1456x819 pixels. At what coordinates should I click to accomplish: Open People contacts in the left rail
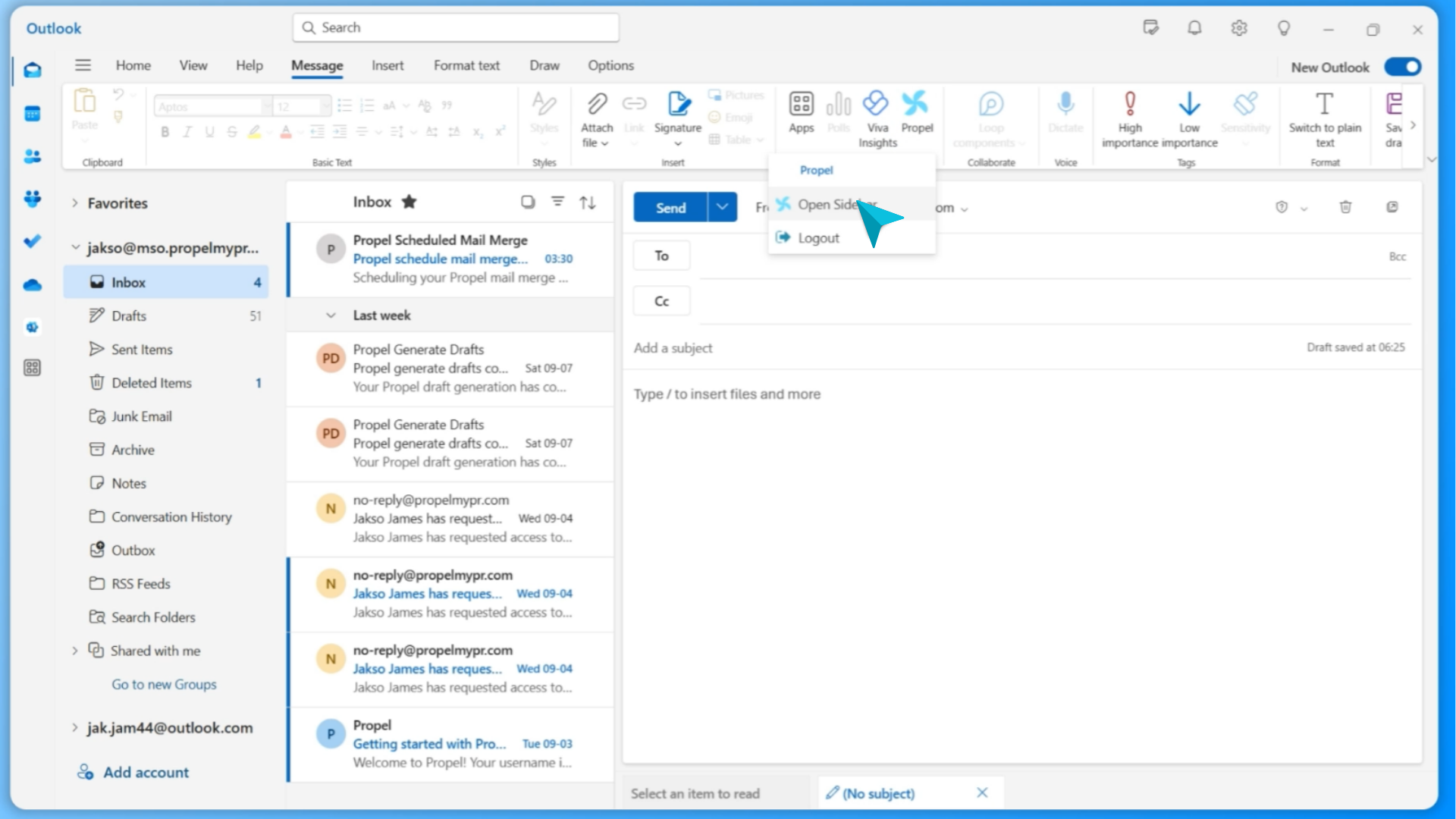pyautogui.click(x=32, y=156)
